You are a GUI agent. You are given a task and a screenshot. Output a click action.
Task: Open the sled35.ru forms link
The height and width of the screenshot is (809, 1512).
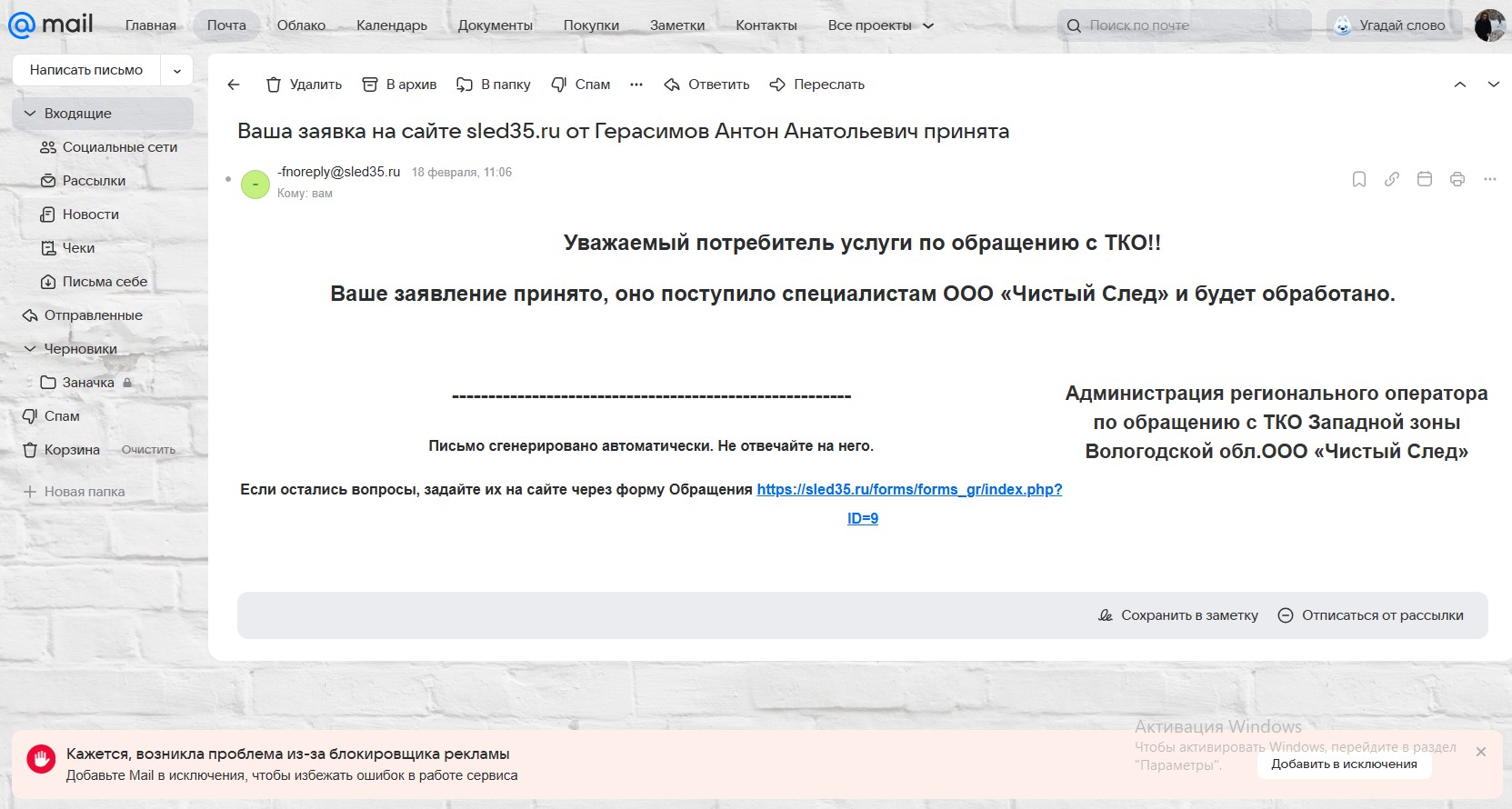[909, 489]
